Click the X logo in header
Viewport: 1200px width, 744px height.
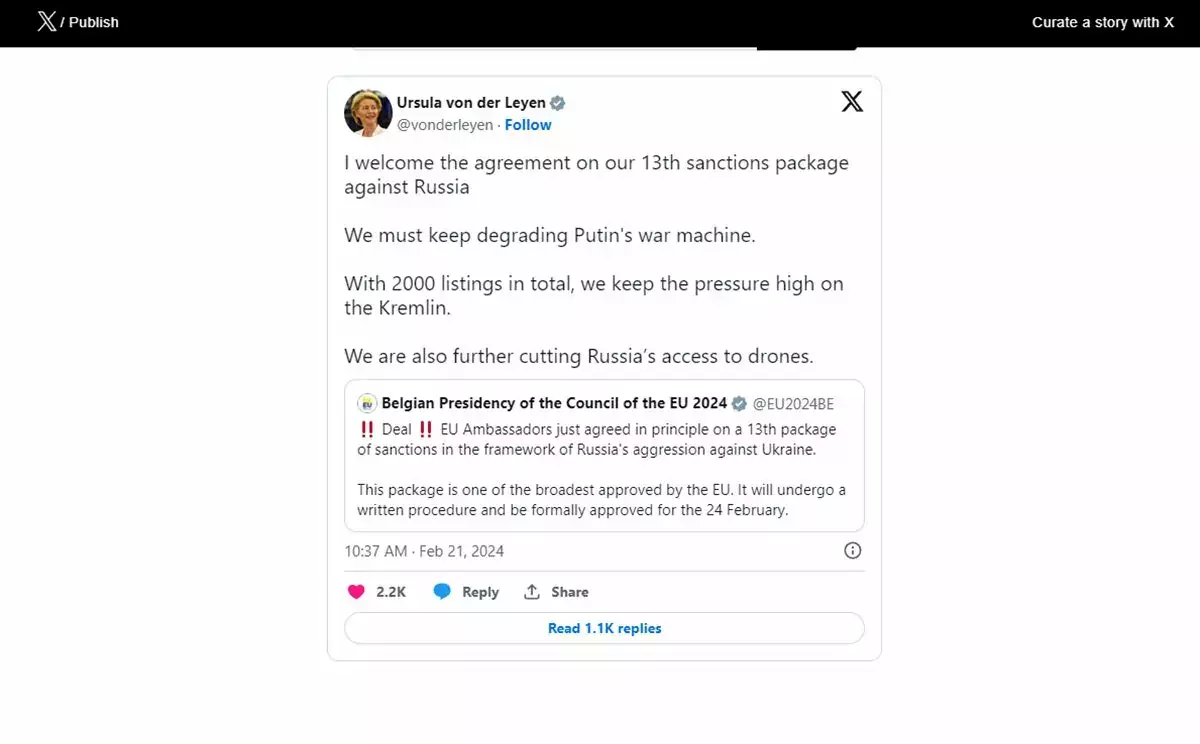click(46, 22)
